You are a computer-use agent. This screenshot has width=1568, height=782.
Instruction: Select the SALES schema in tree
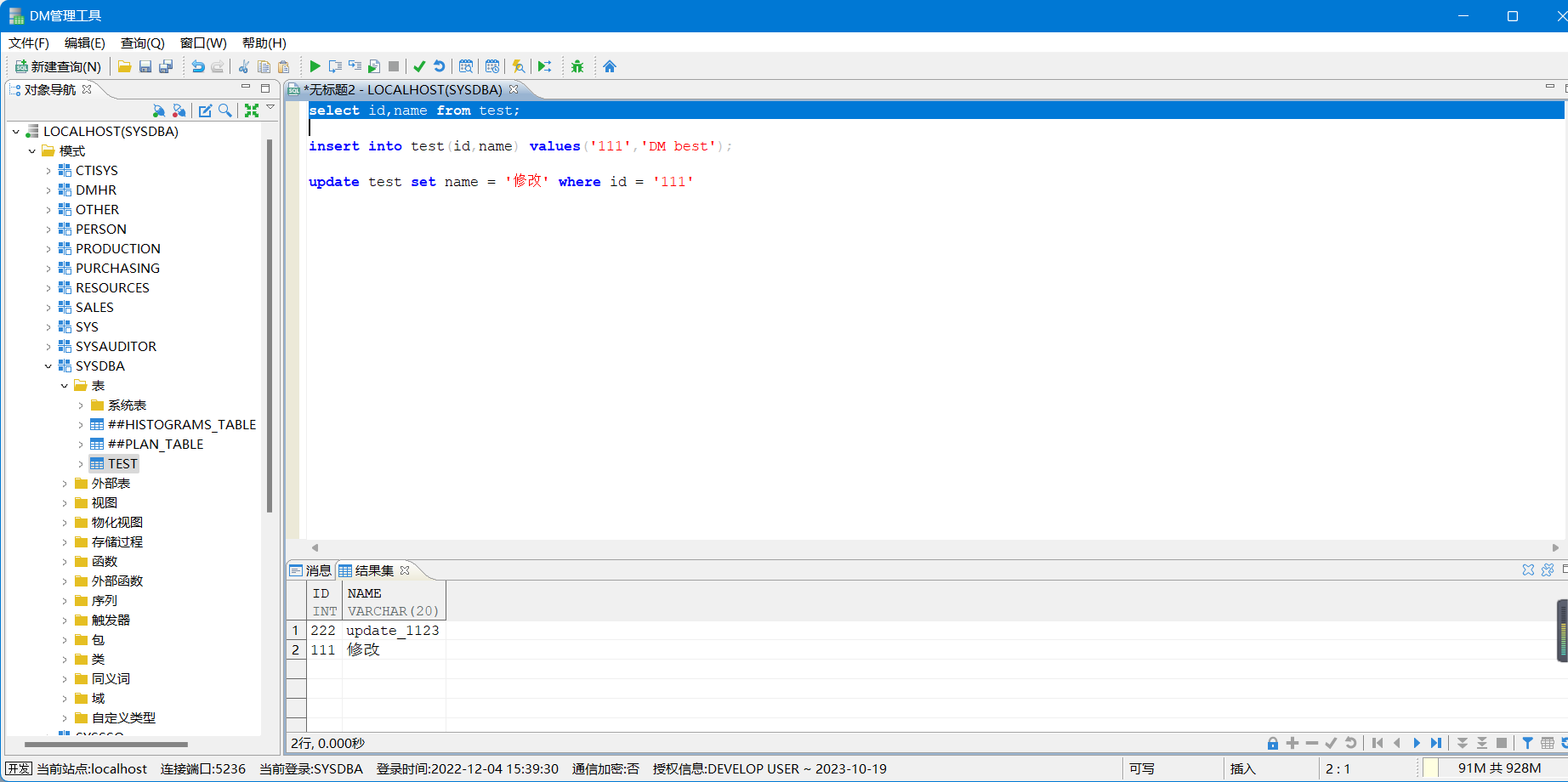point(94,308)
